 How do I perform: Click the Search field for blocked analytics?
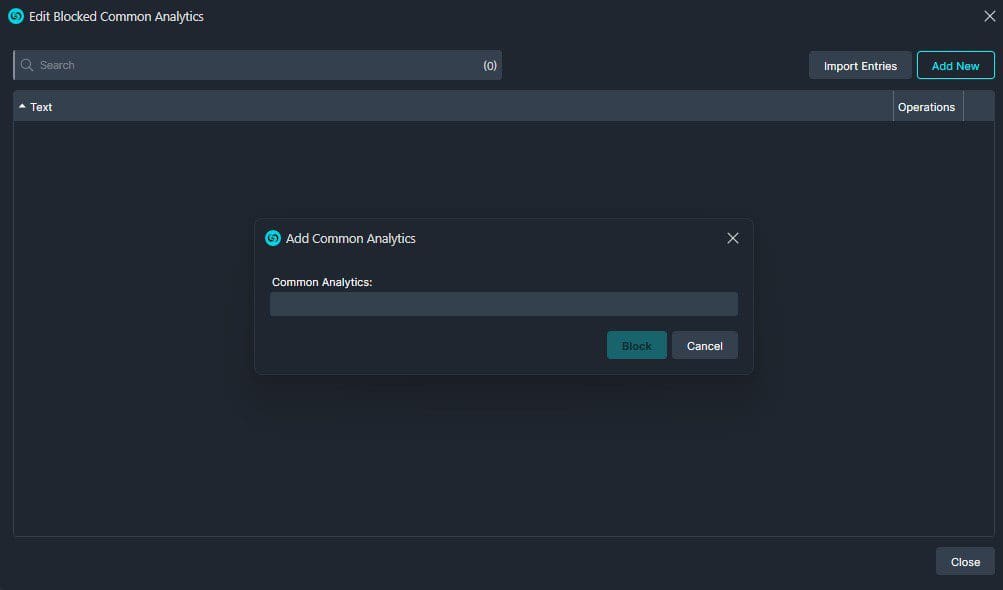pyautogui.click(x=258, y=65)
